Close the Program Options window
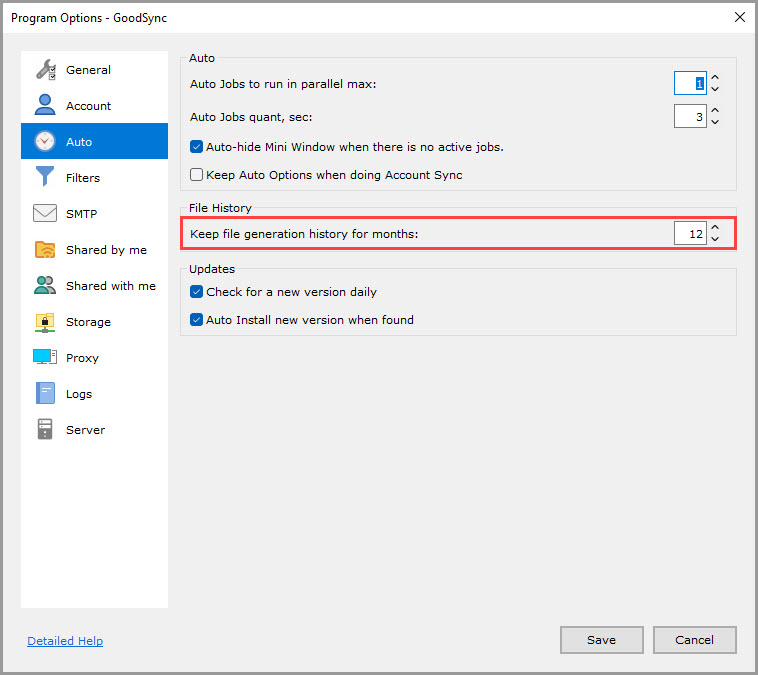 pos(739,17)
